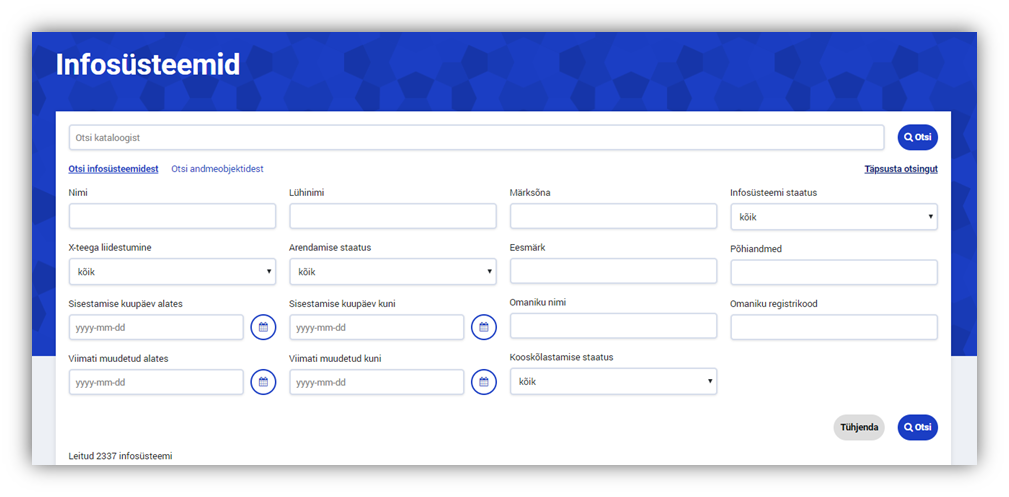Open calendar for Sisestamise kuupäev kuni
Screen dimensions: 1009x497
(x=484, y=327)
